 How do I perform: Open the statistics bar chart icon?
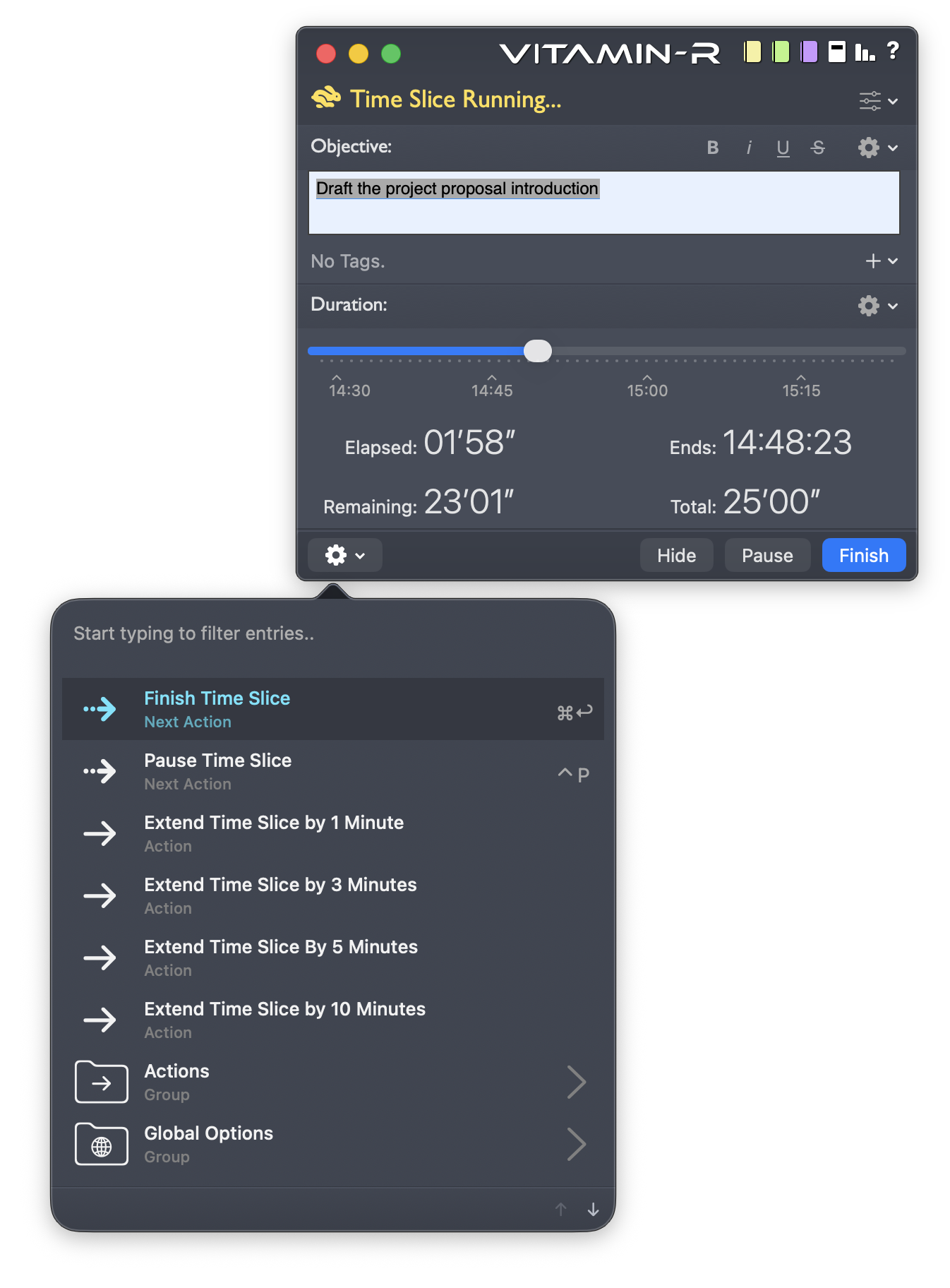865,52
